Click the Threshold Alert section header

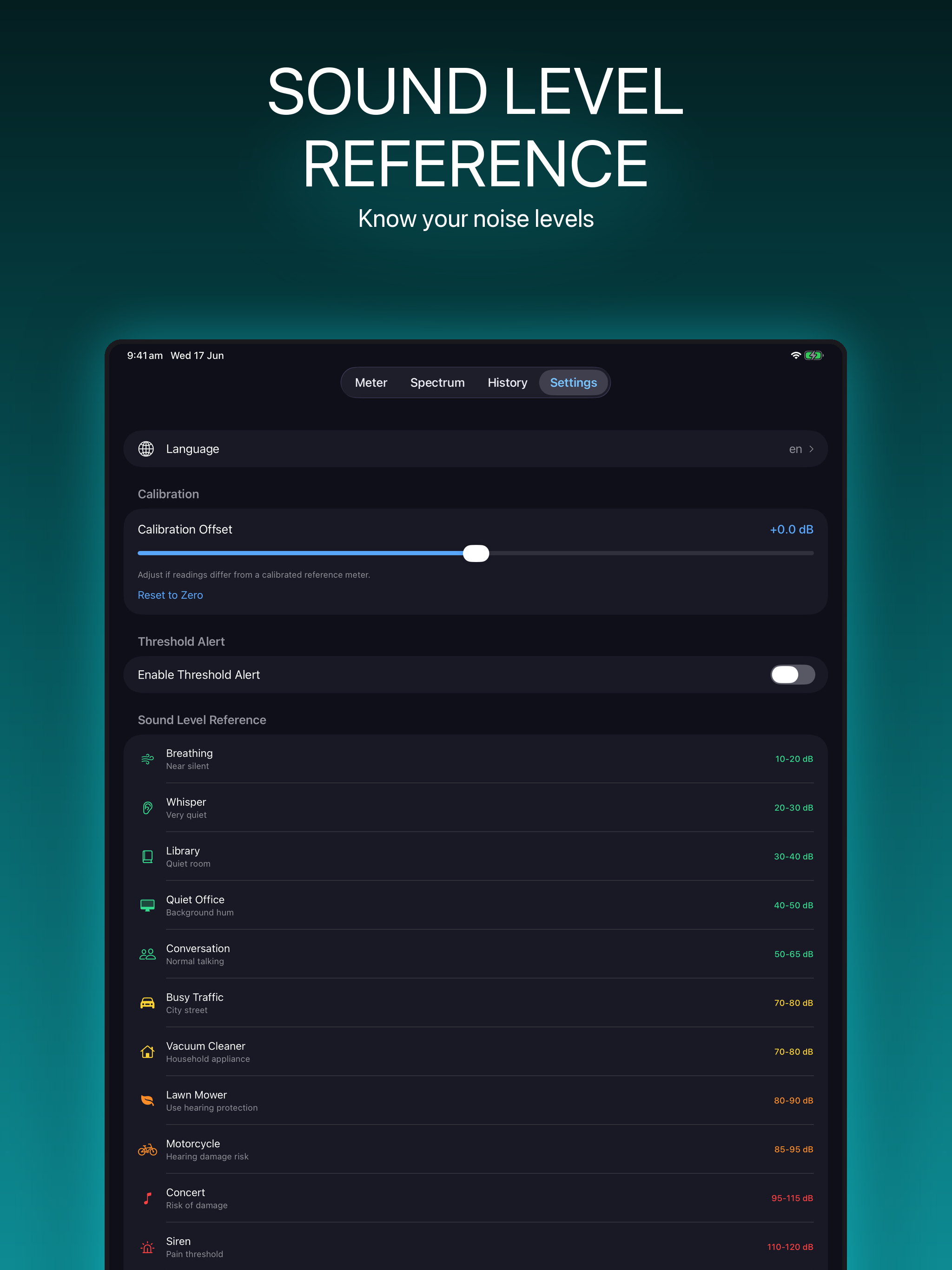pos(181,642)
